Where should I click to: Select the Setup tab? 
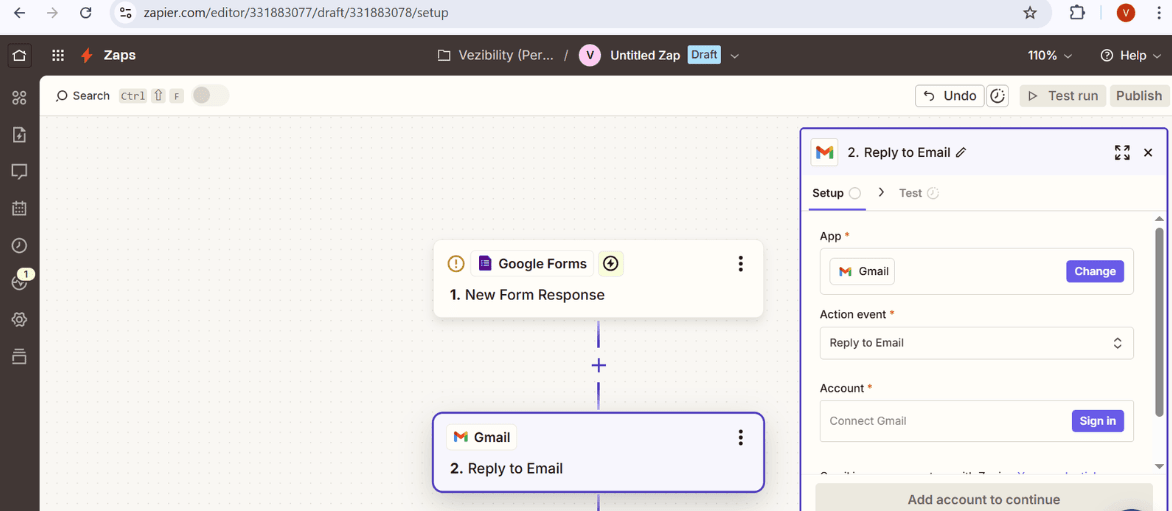pos(827,193)
